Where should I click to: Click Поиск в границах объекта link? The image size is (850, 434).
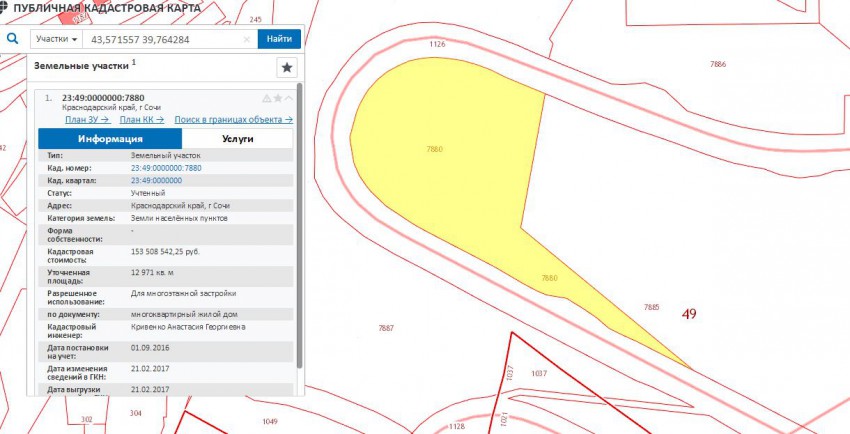coord(233,120)
